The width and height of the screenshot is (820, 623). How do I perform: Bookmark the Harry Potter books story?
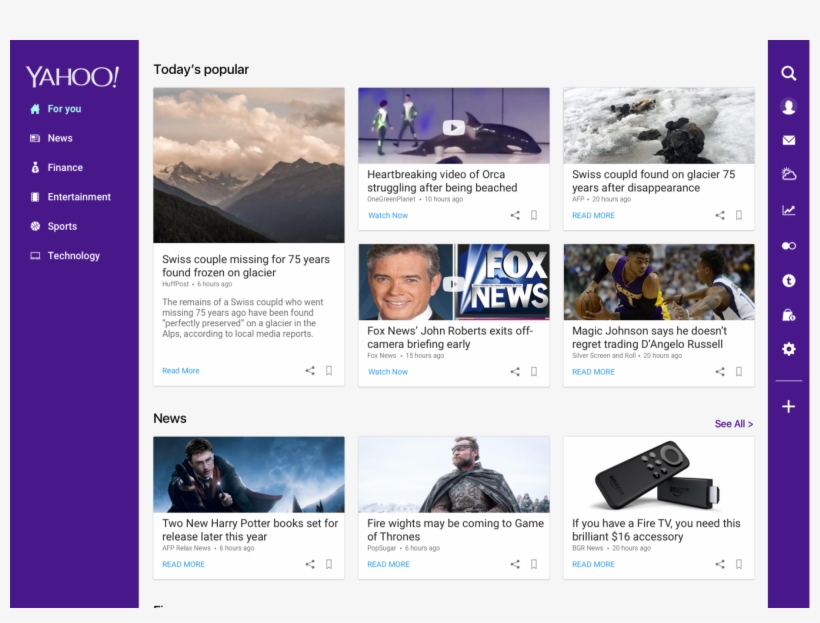[329, 564]
